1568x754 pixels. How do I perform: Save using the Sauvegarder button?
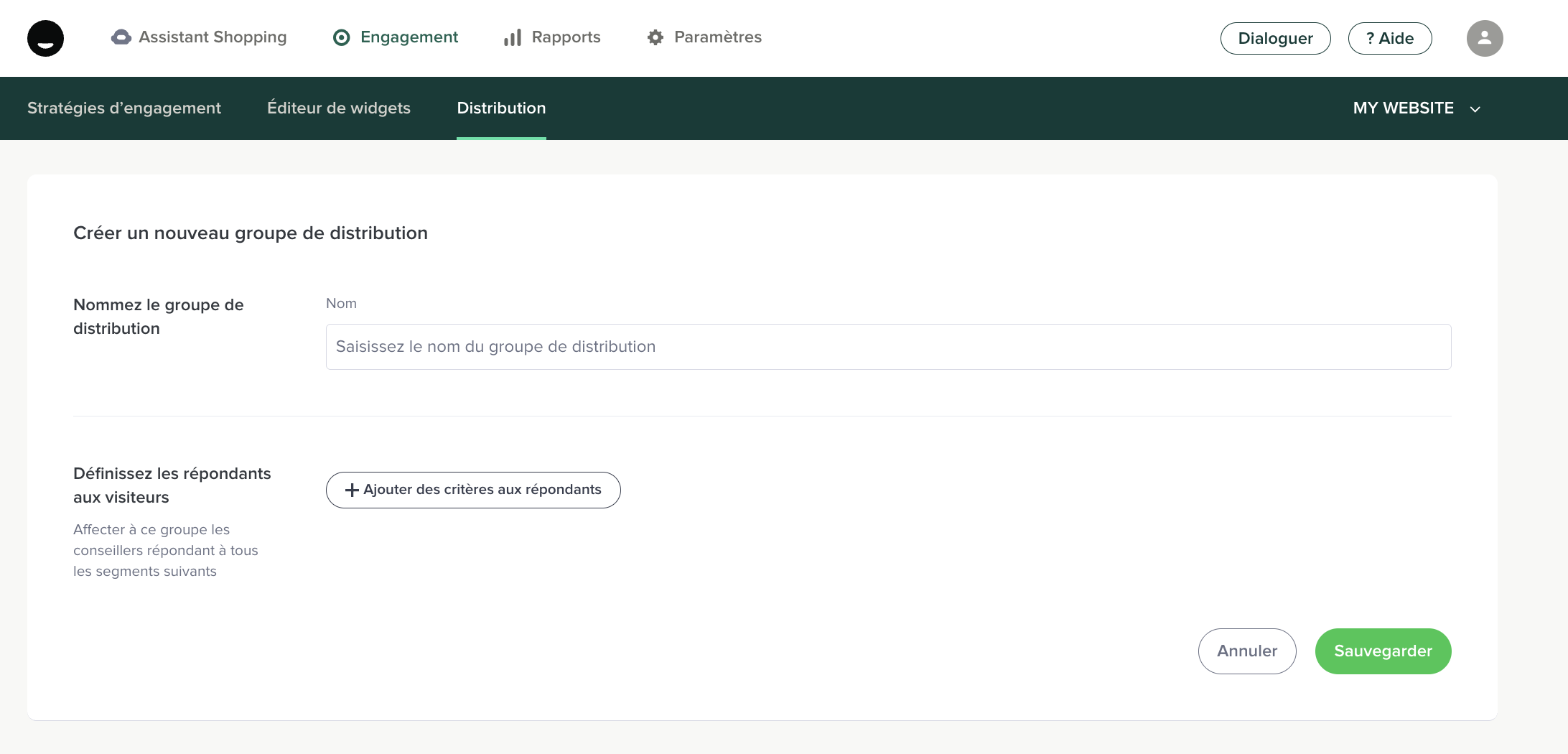point(1383,651)
